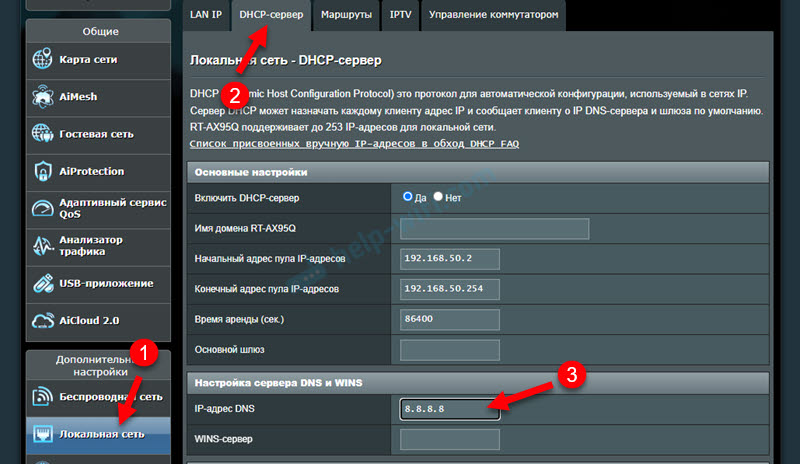
Task: Click the USB-приложение icon
Action: (43, 283)
